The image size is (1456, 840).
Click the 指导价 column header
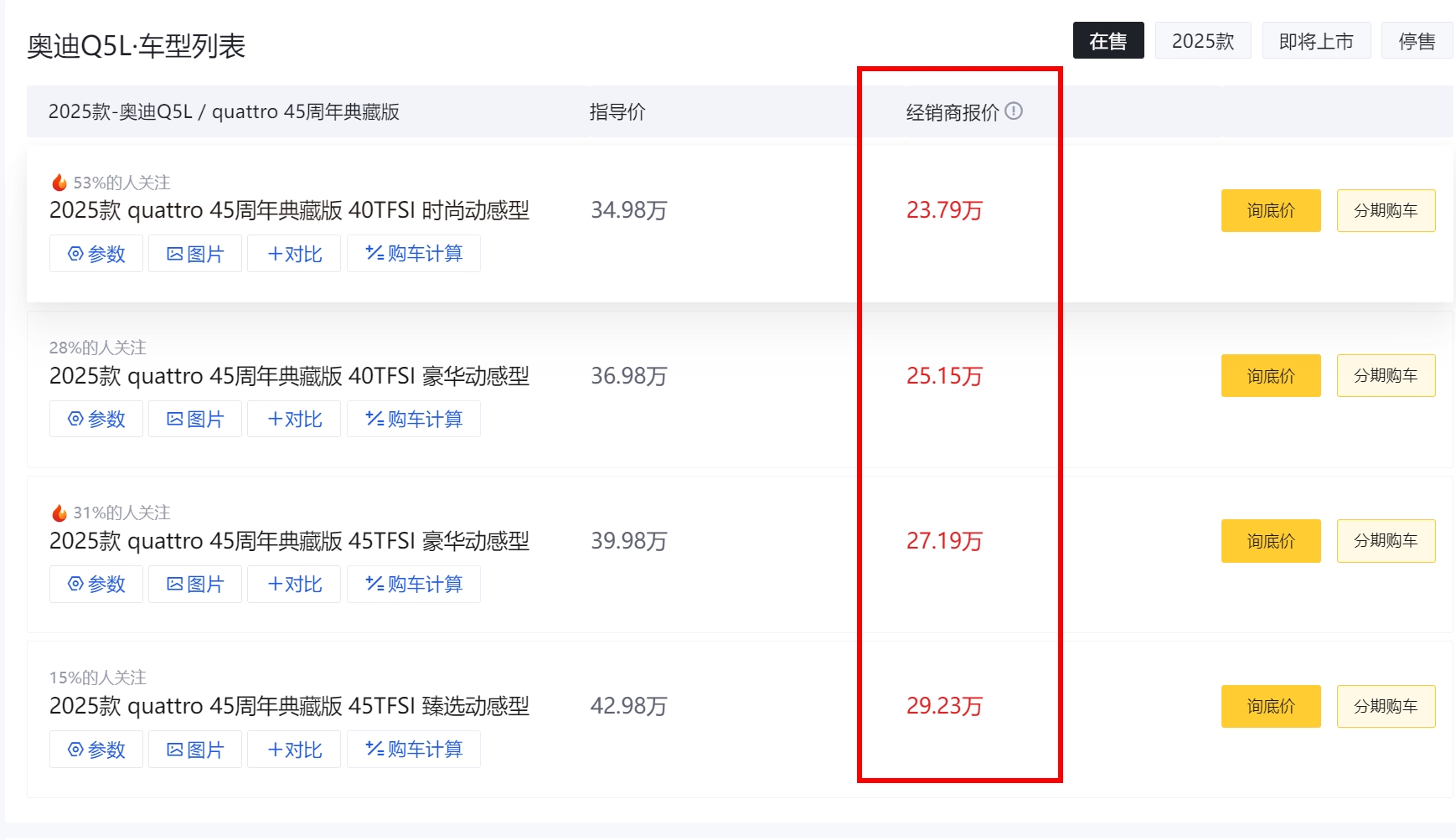click(x=617, y=111)
